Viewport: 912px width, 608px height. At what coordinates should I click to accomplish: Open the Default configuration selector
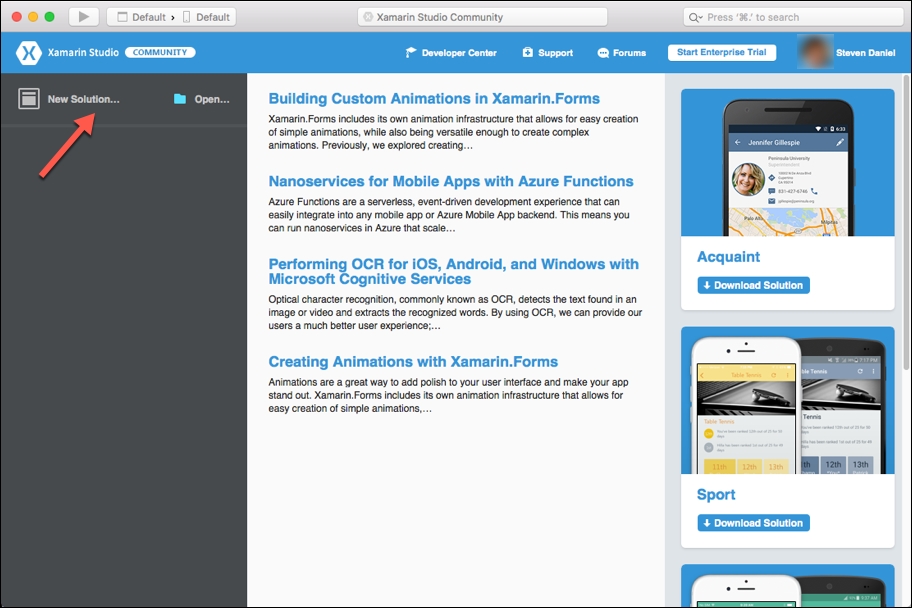coord(140,17)
